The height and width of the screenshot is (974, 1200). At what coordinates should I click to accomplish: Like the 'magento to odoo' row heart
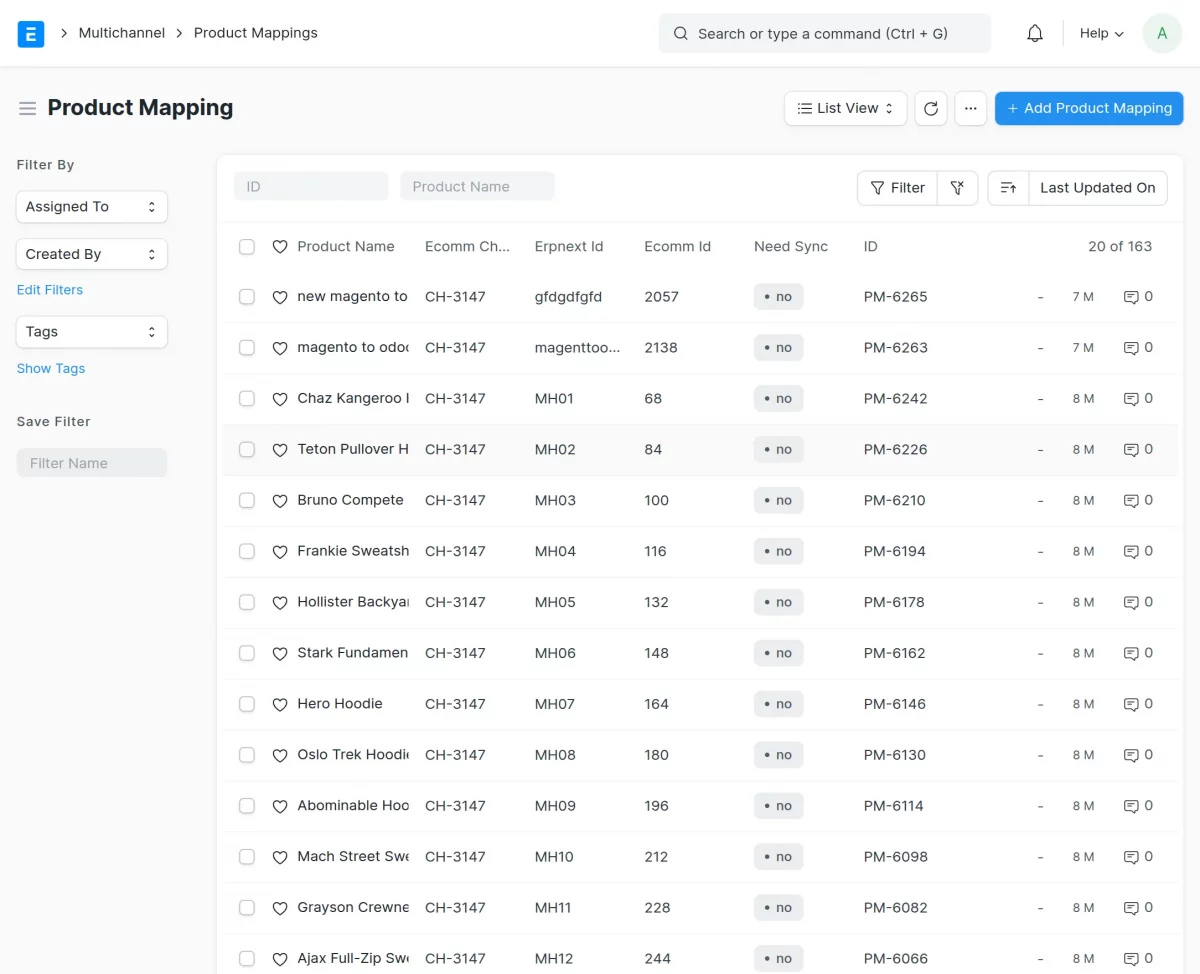(280, 348)
